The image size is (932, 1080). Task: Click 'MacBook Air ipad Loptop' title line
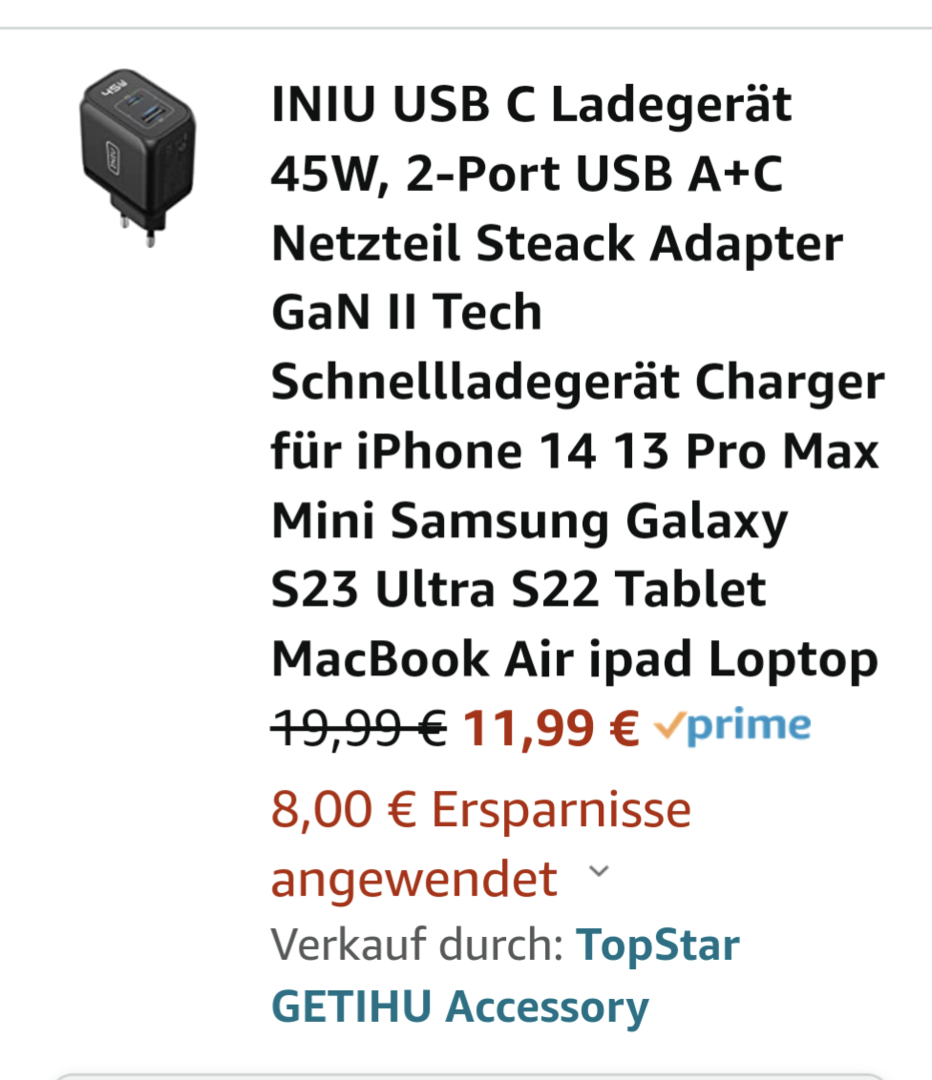pos(574,659)
